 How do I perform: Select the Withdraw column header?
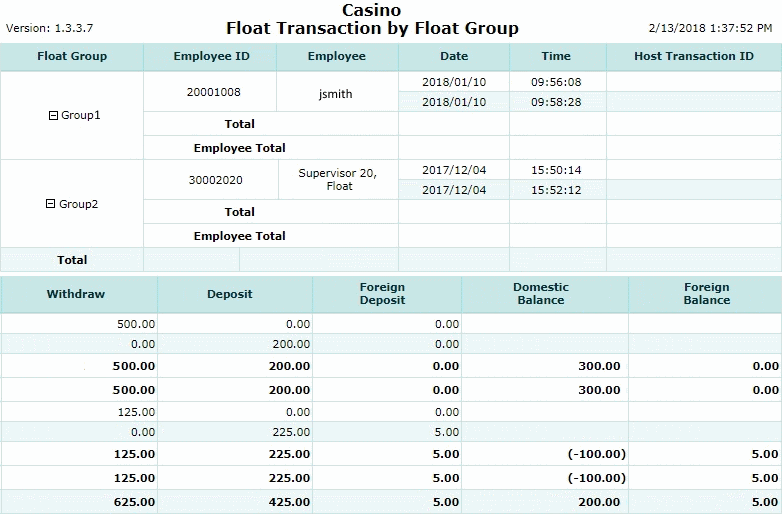[76, 294]
